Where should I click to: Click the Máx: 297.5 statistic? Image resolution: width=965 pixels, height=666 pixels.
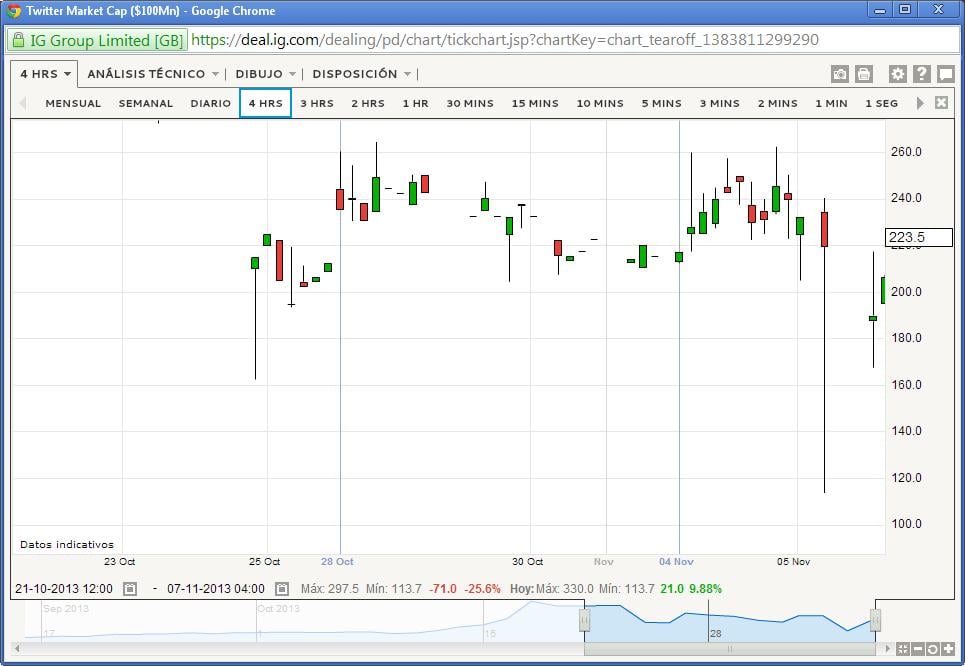[x=330, y=589]
